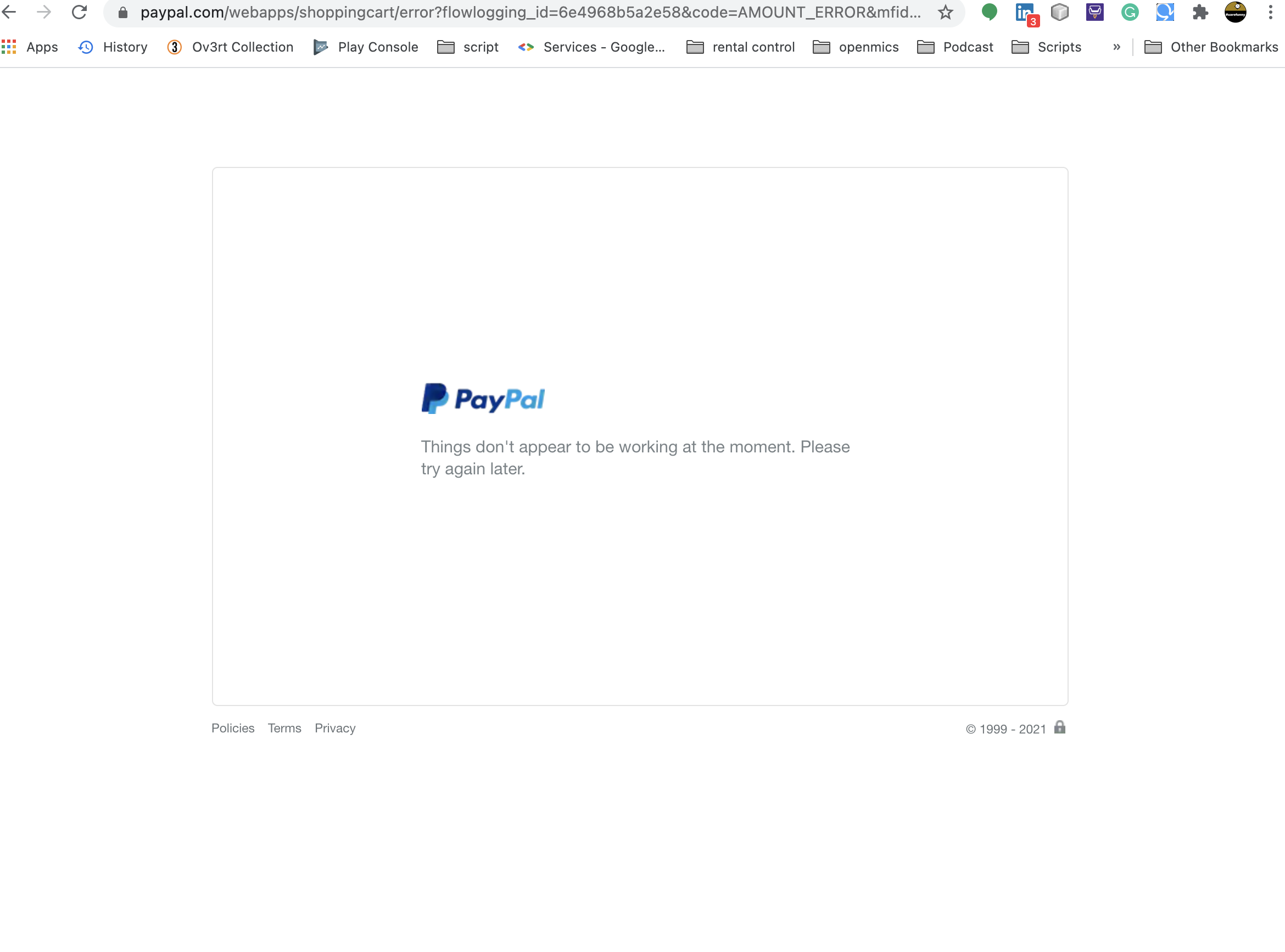The width and height of the screenshot is (1285, 952).
Task: Open the Terms footer link
Action: (284, 729)
